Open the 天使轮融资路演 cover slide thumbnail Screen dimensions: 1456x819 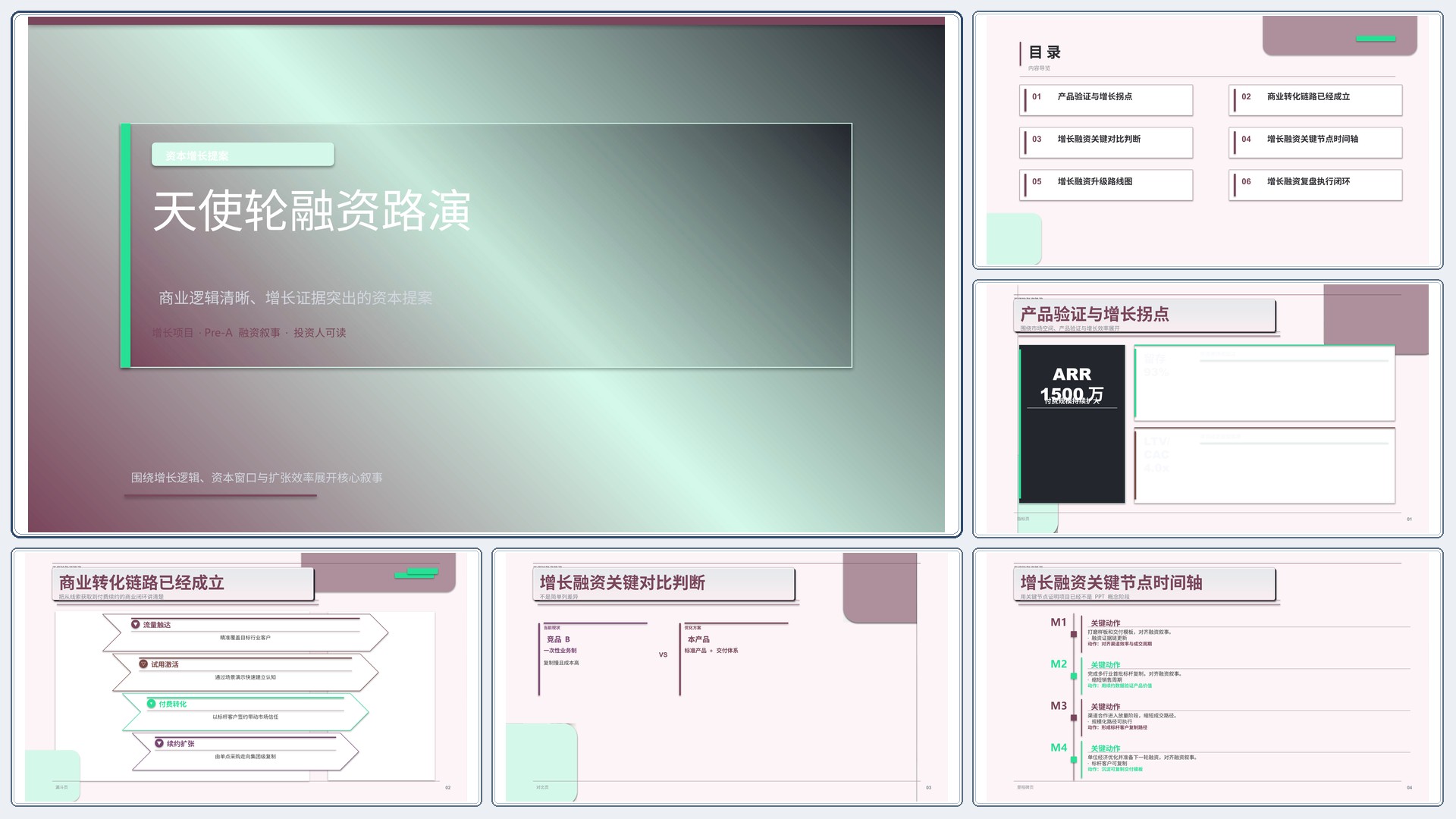pyautogui.click(x=486, y=274)
